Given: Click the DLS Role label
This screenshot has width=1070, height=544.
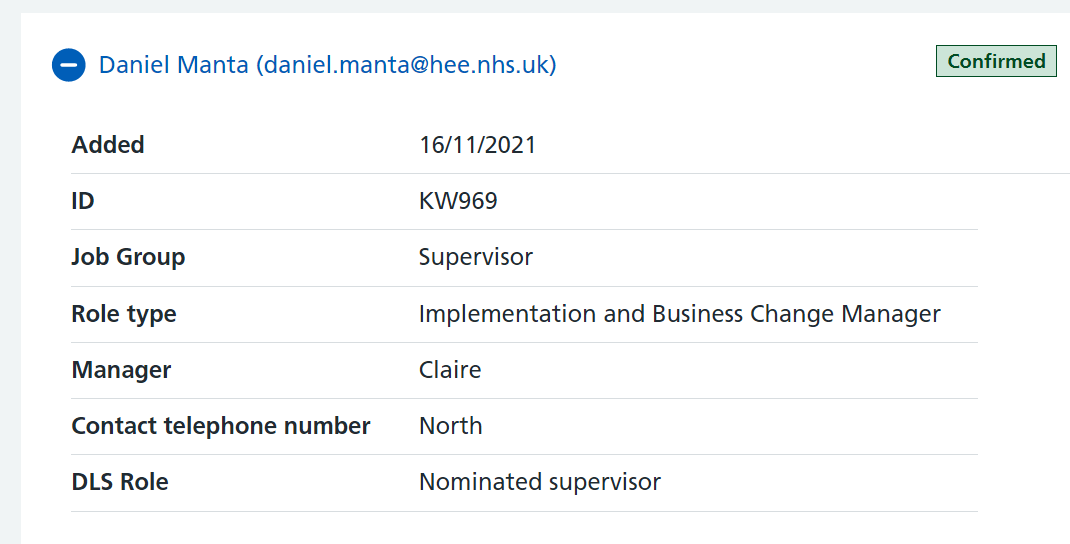Looking at the screenshot, I should pos(119,482).
